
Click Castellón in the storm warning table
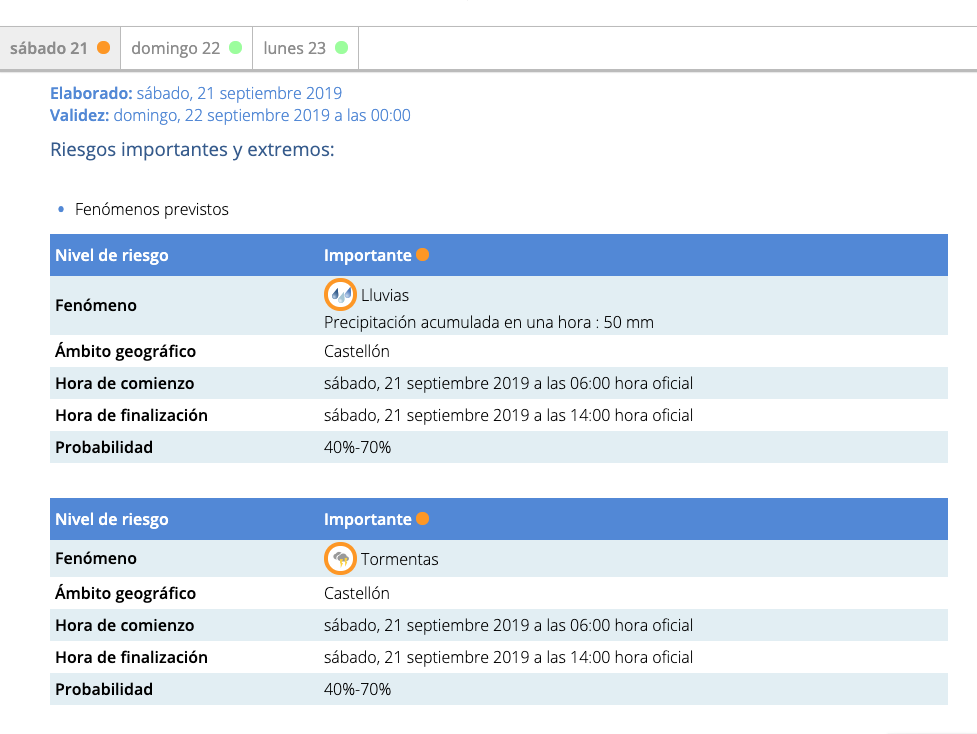pos(357,593)
